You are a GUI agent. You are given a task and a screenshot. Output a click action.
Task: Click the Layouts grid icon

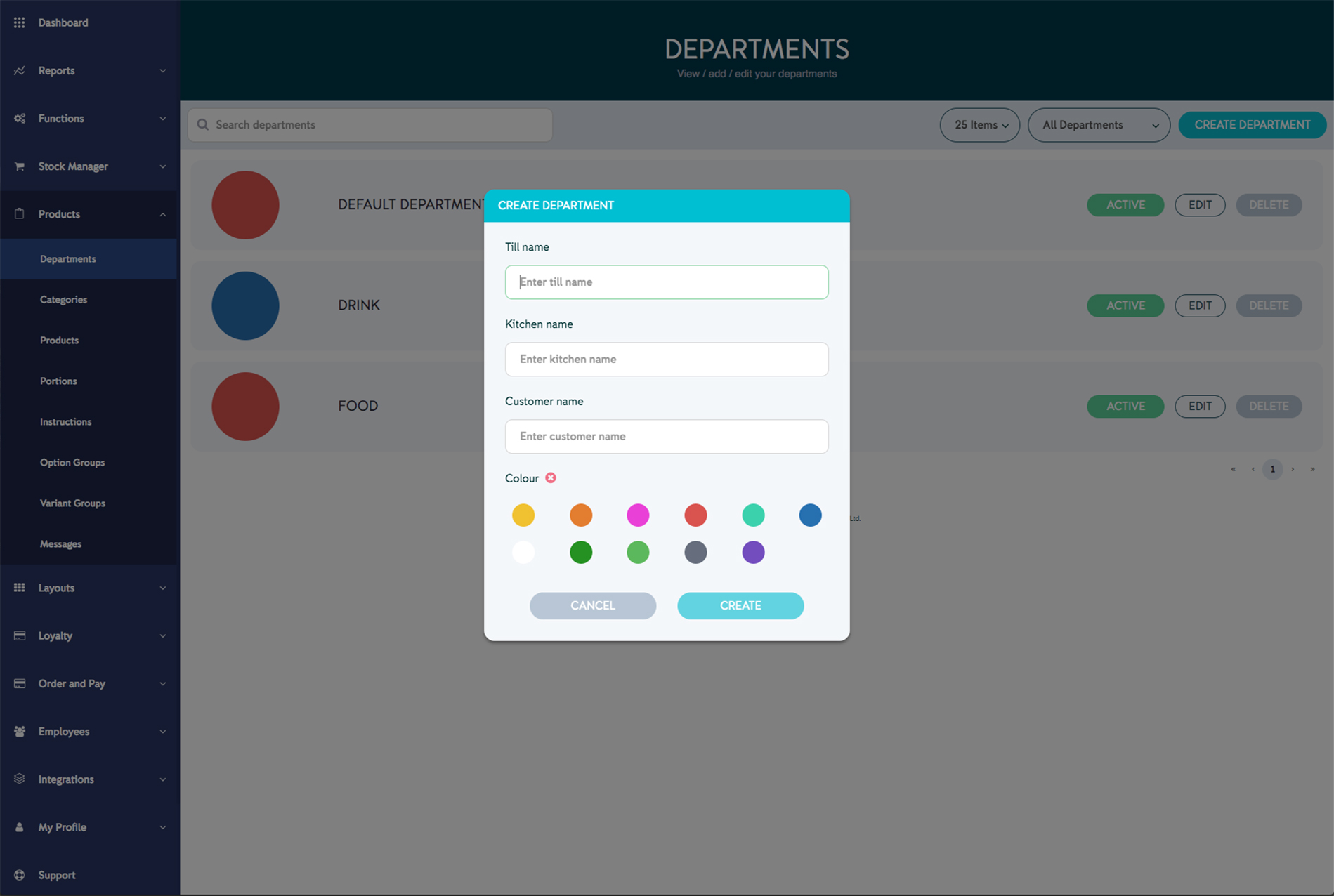point(20,588)
